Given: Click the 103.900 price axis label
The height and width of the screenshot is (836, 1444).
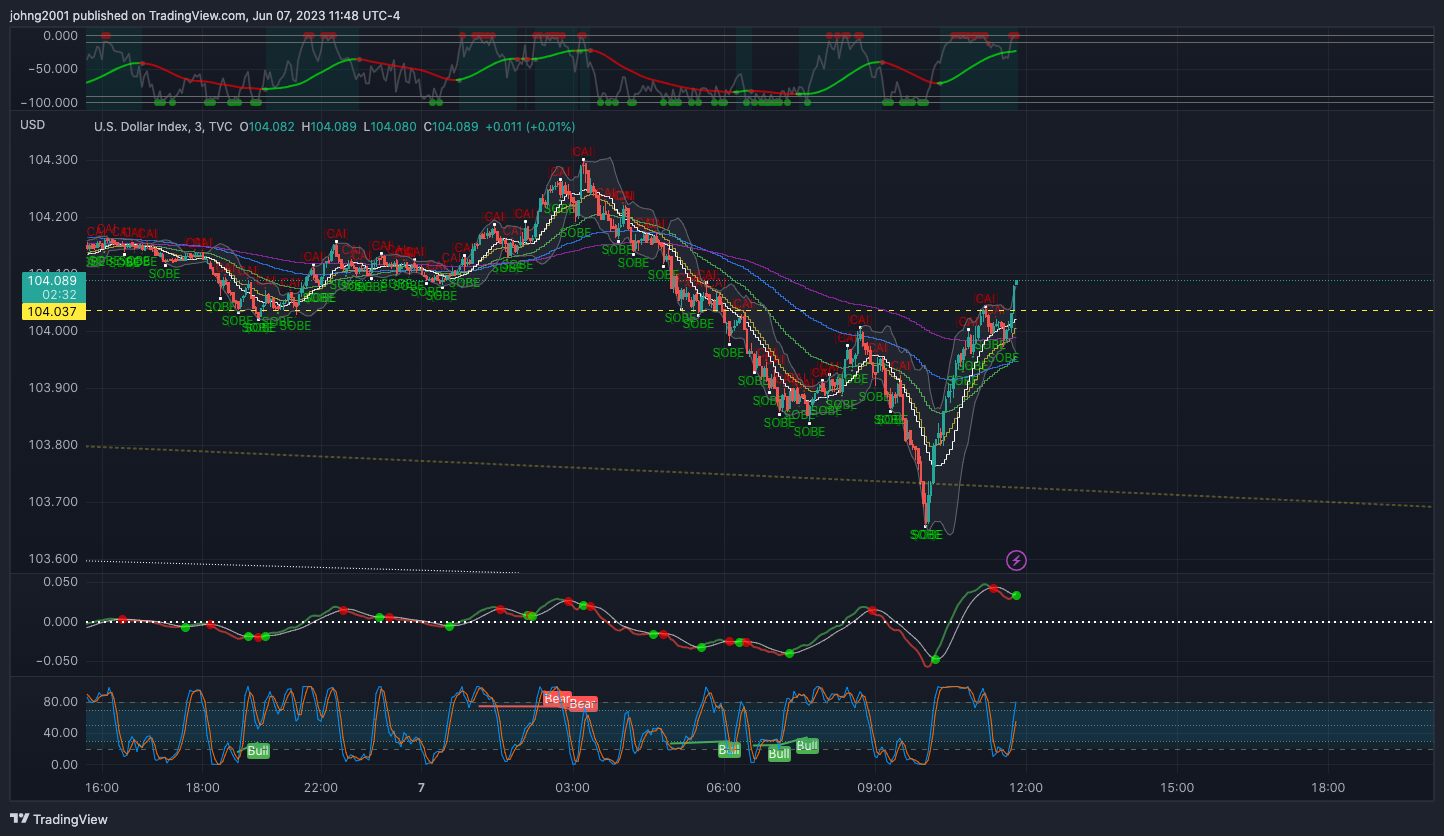Looking at the screenshot, I should point(52,388).
